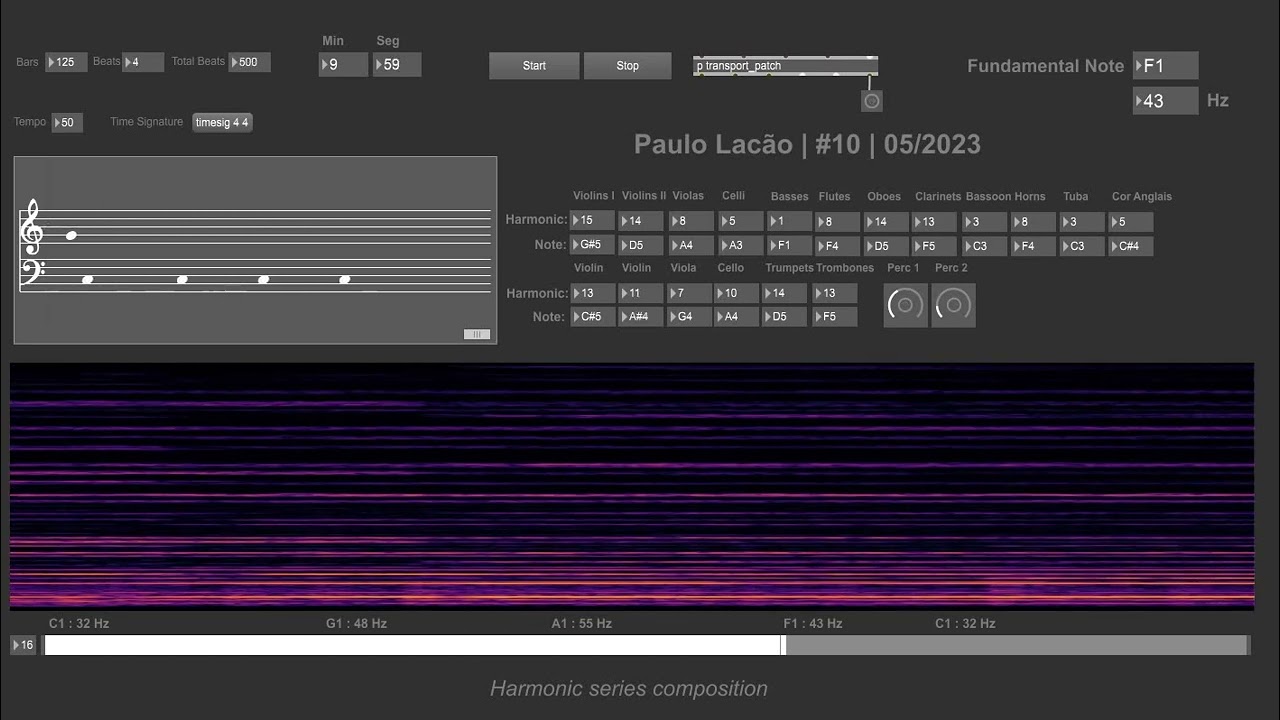The width and height of the screenshot is (1280, 720).
Task: Click the Hz number box showing 43
Action: click(1165, 101)
